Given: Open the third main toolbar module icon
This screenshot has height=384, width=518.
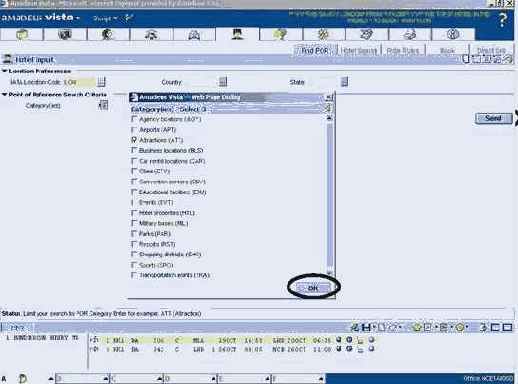Looking at the screenshot, I should point(108,34).
